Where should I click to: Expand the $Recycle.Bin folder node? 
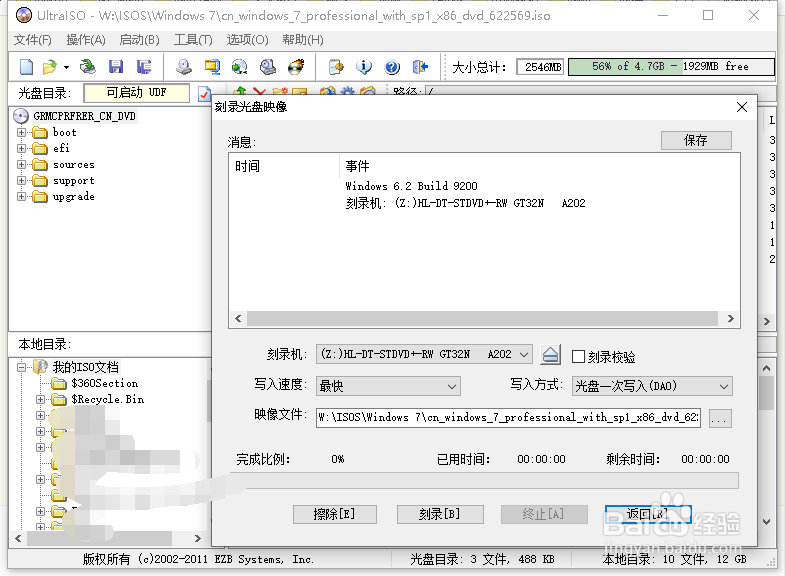(41, 399)
